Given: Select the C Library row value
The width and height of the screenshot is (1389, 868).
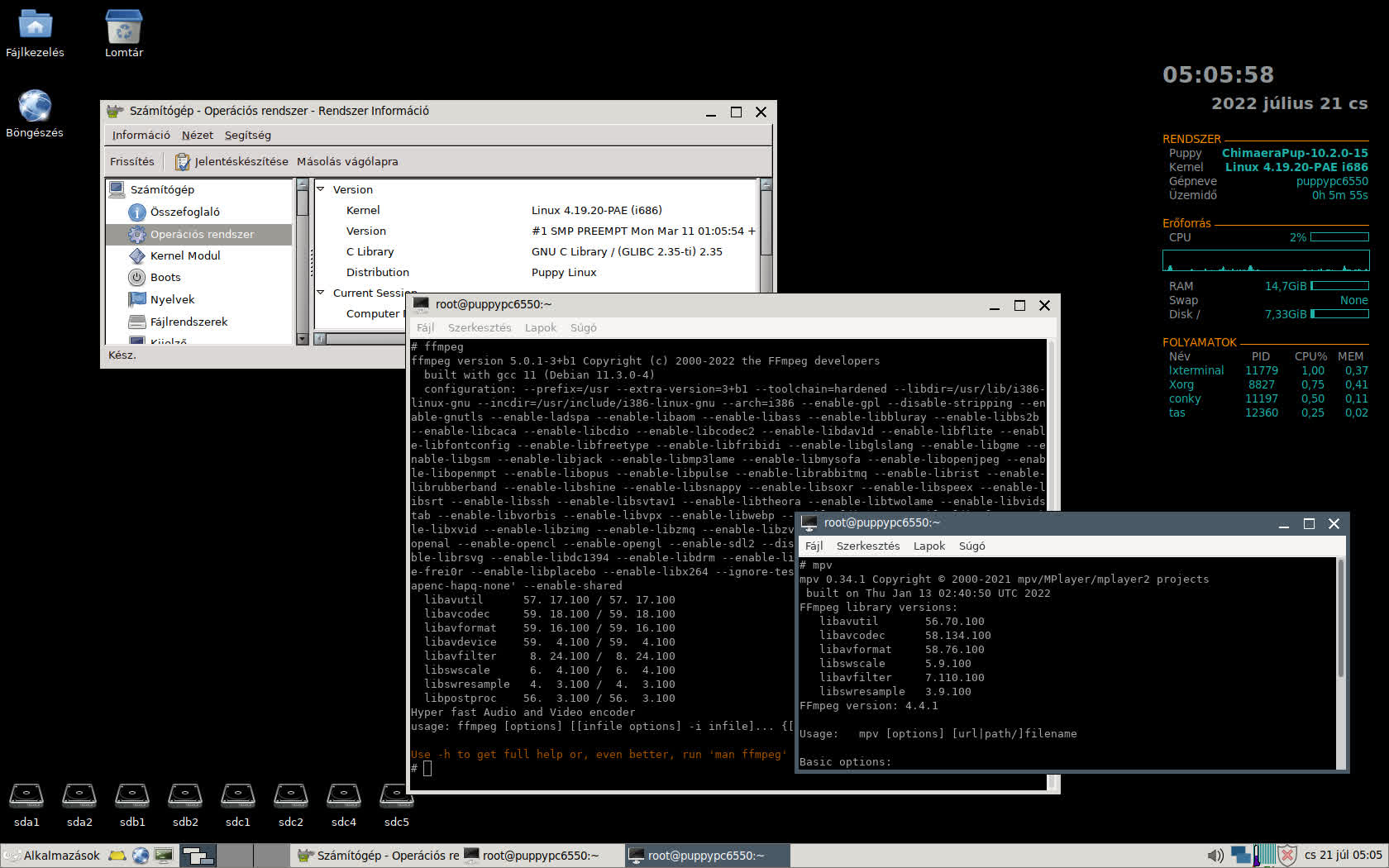Looking at the screenshot, I should (627, 251).
